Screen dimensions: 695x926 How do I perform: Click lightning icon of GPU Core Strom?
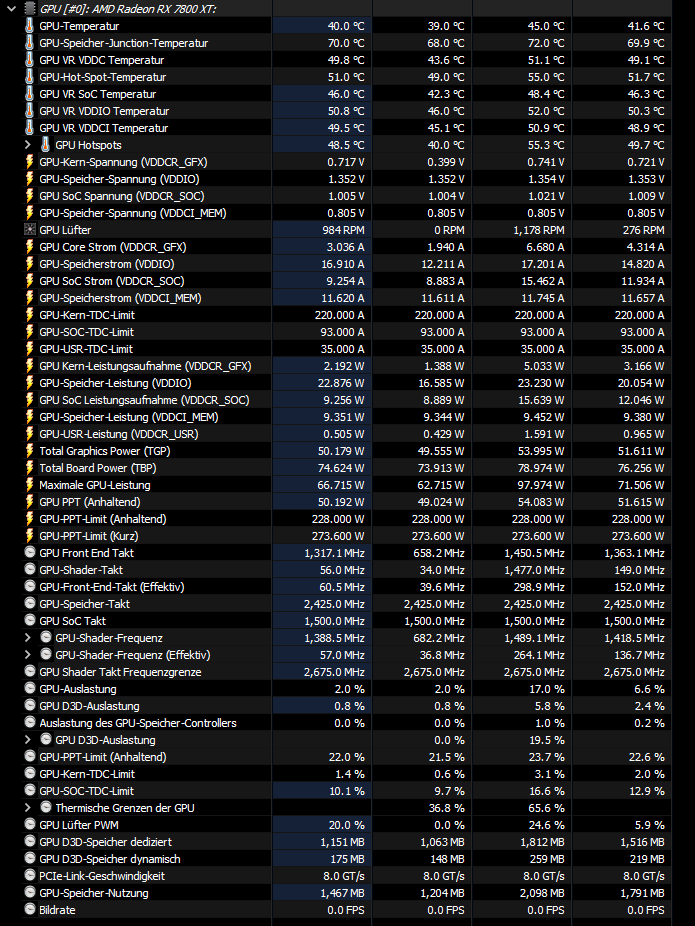(30, 247)
